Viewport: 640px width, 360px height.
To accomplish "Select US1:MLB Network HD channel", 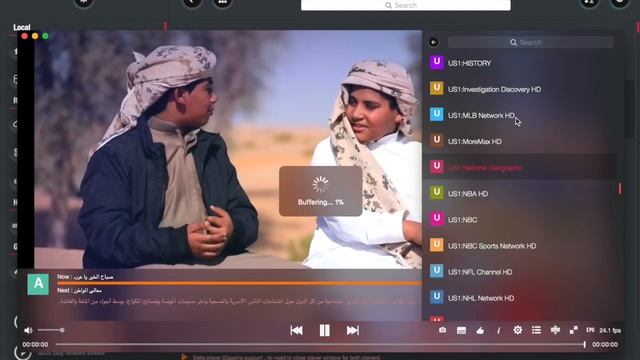I will (519, 116).
